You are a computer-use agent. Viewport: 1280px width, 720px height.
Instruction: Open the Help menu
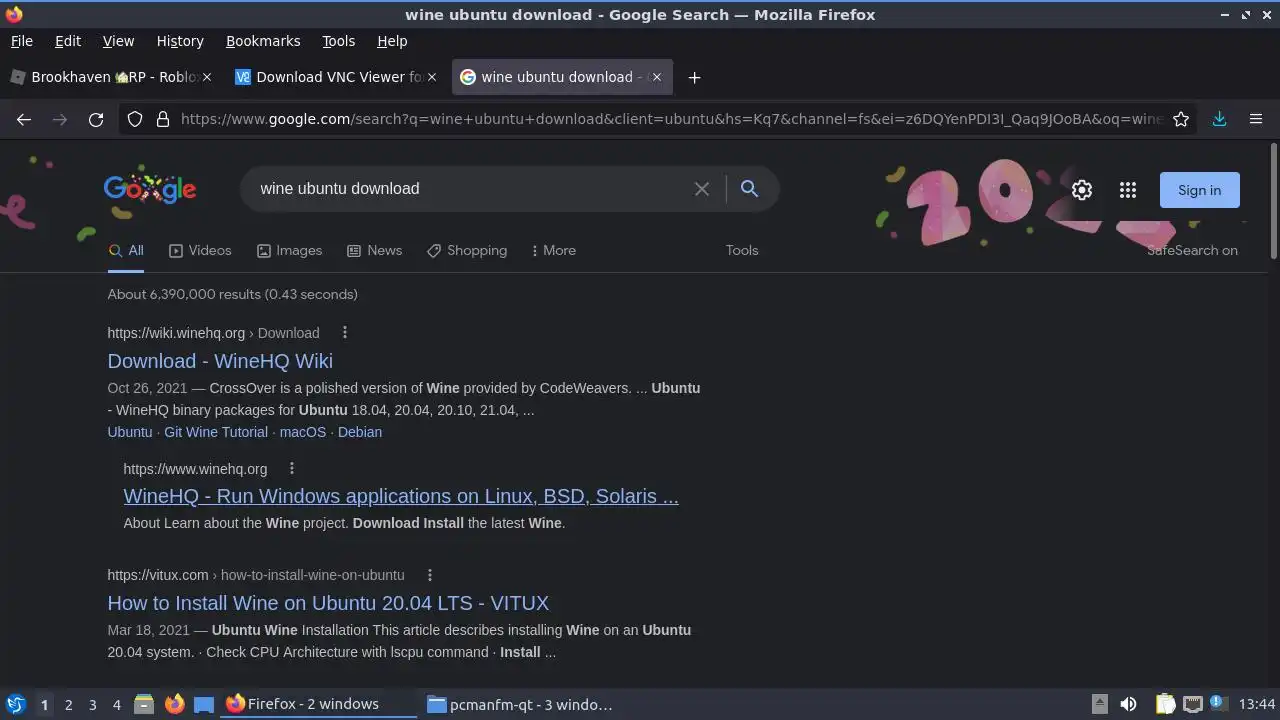point(392,41)
